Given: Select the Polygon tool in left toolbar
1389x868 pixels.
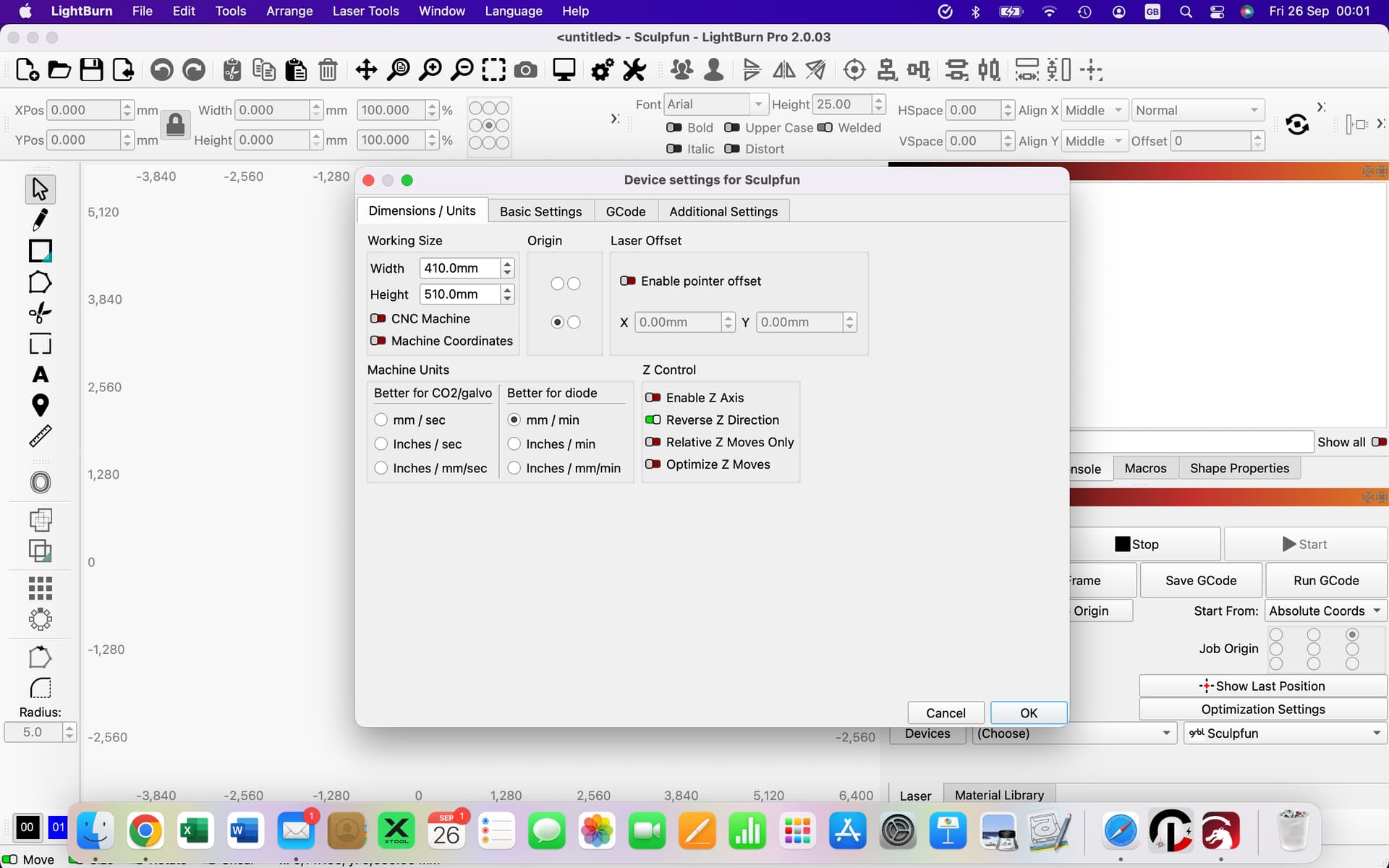Looking at the screenshot, I should (x=41, y=282).
